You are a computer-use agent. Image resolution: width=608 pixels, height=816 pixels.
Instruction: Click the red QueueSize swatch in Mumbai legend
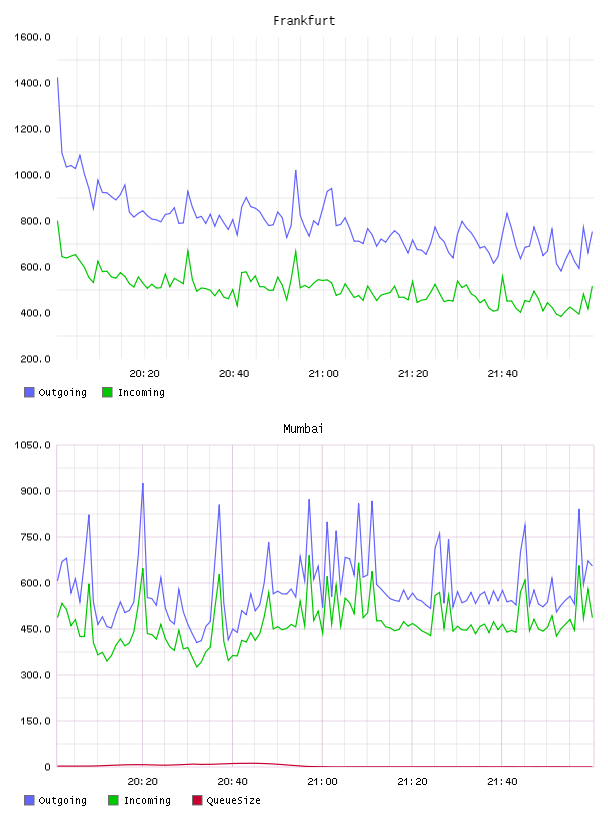(x=197, y=800)
